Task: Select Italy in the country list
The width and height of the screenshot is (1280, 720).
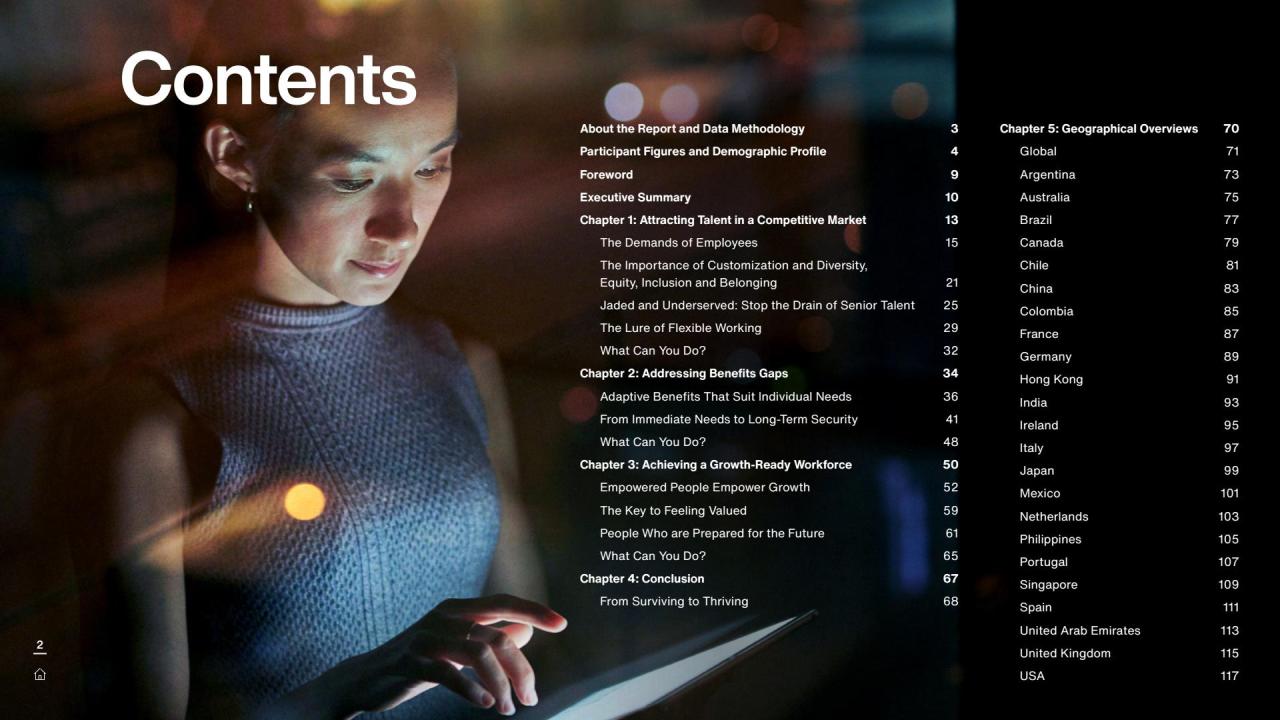Action: coord(1032,448)
